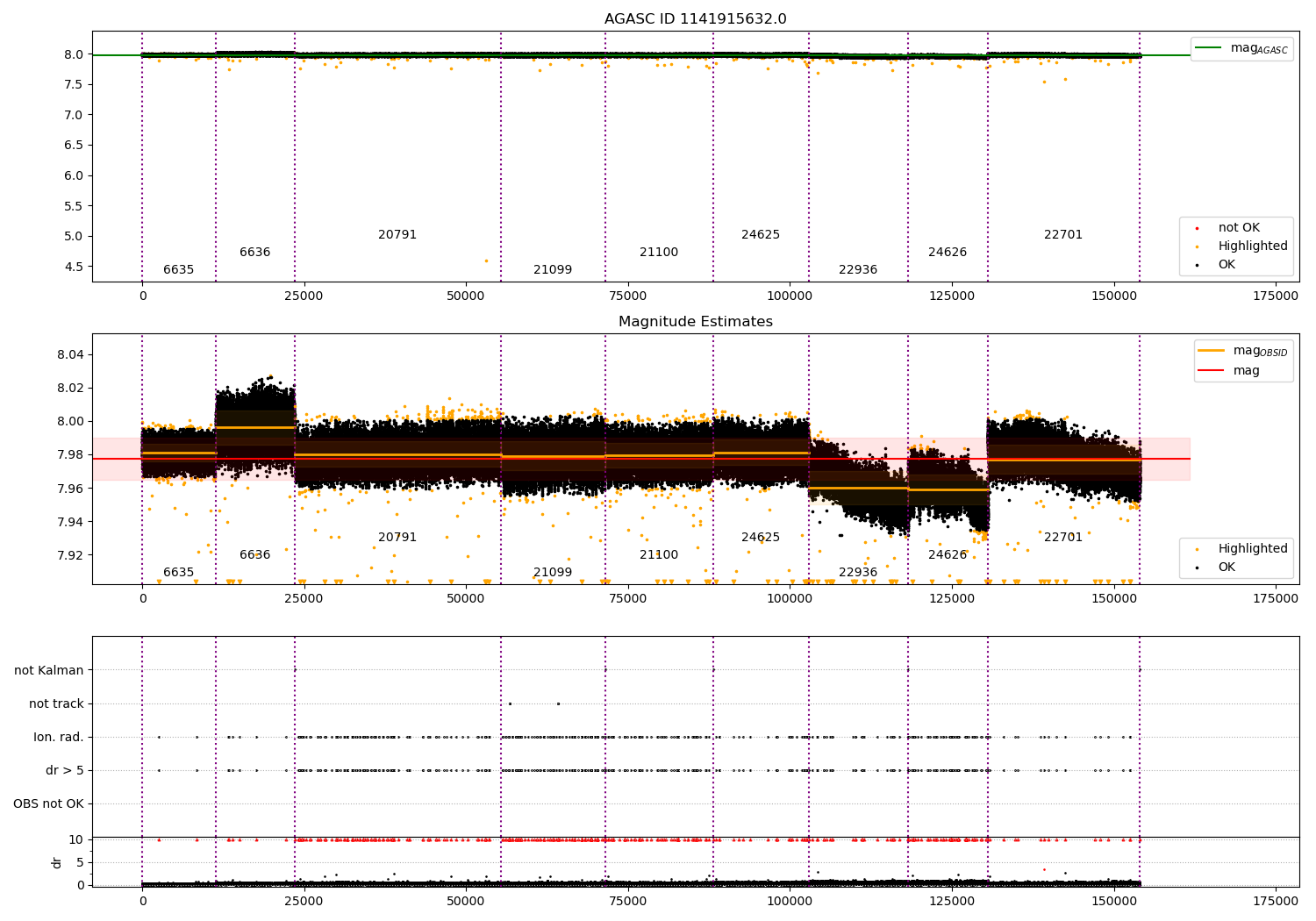Click the red 'mag' legend entry
The width and height of the screenshot is (1316, 921).
pyautogui.click(x=1228, y=371)
